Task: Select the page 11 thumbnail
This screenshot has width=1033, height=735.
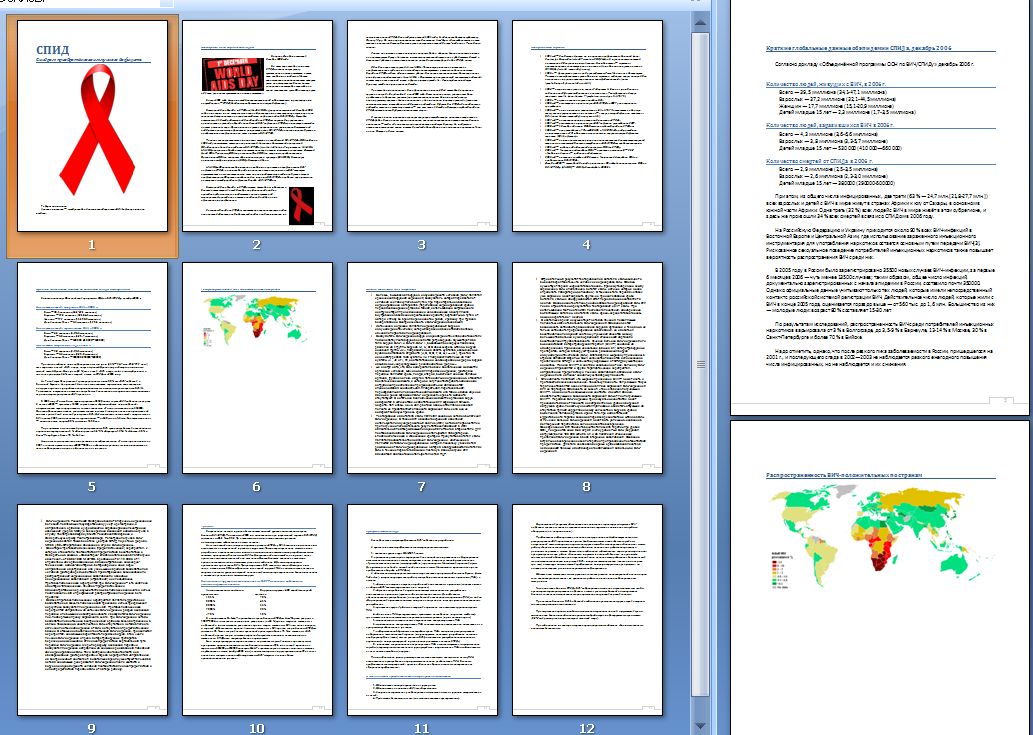Action: tap(422, 610)
